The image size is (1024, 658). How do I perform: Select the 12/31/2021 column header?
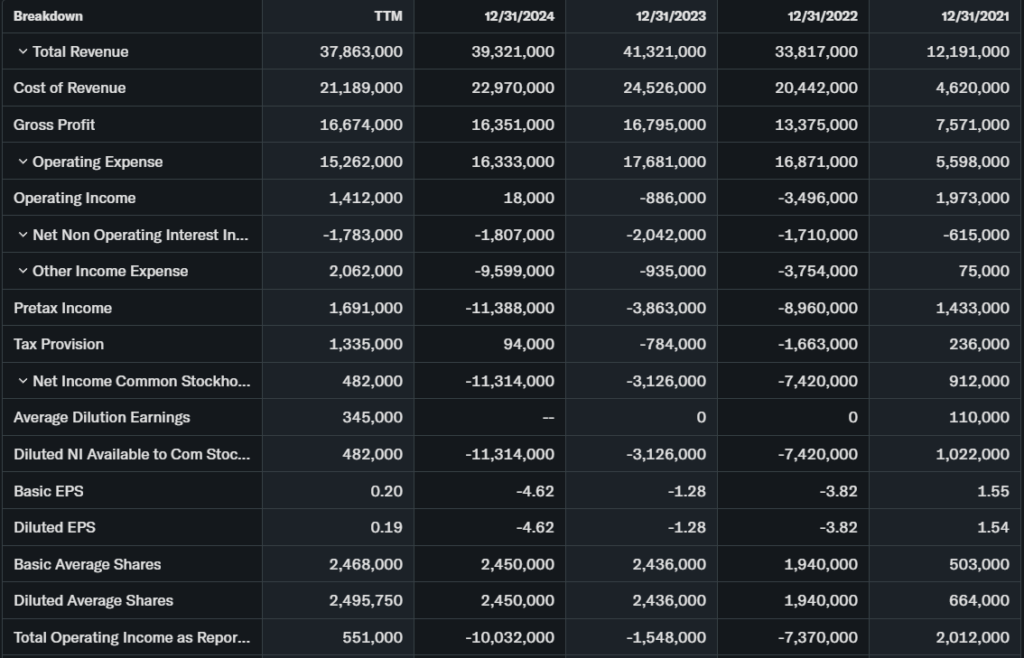click(974, 16)
